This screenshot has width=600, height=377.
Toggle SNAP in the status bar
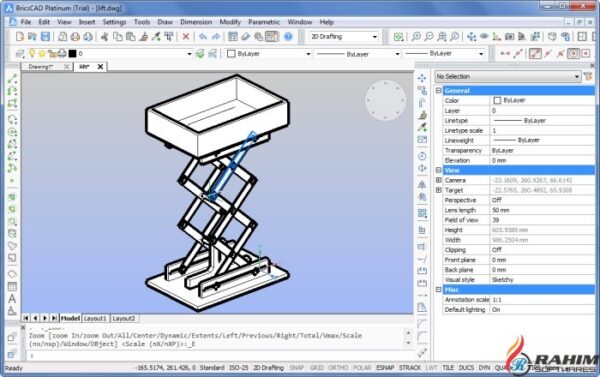297,368
